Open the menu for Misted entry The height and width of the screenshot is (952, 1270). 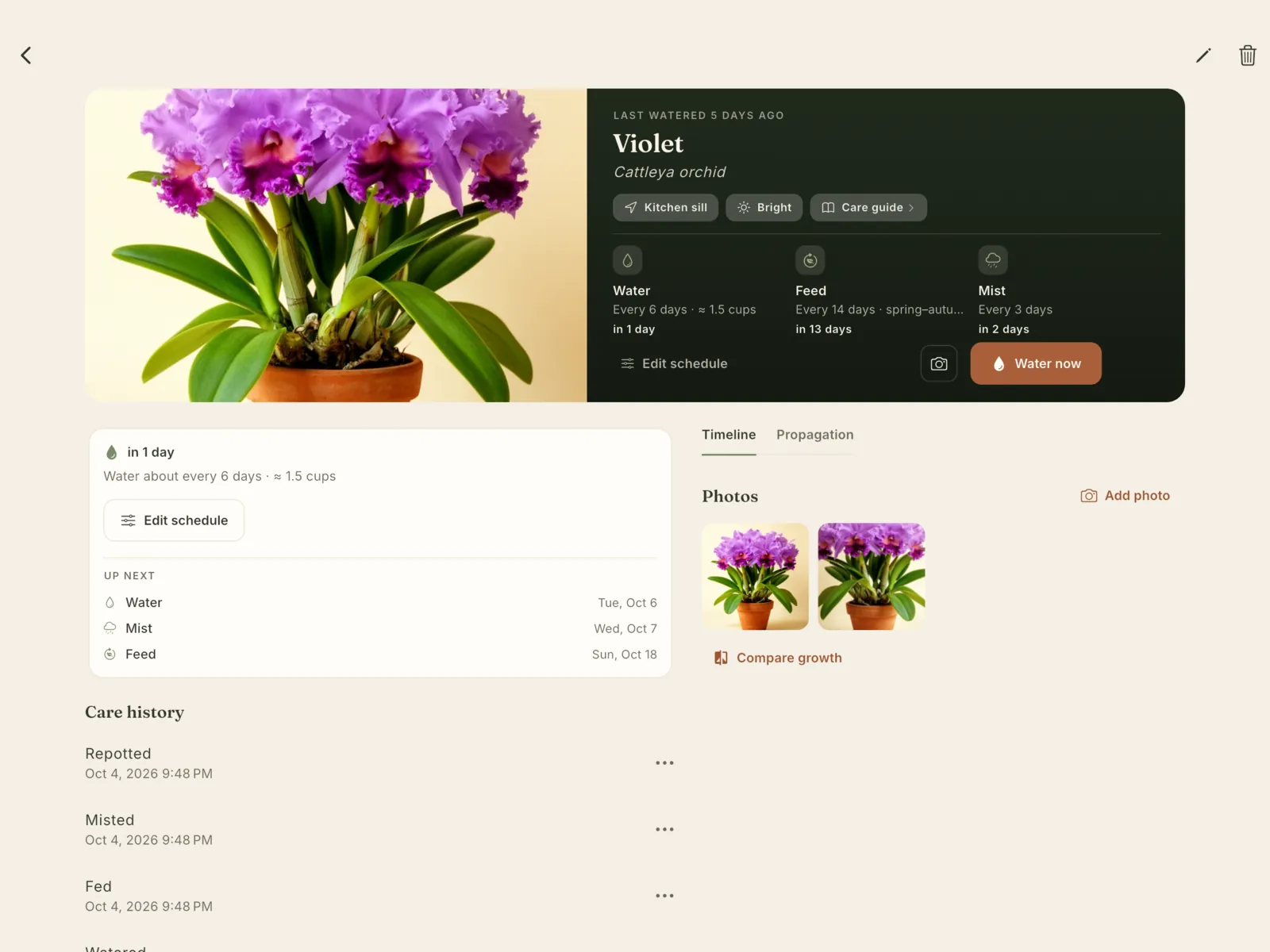coord(664,829)
